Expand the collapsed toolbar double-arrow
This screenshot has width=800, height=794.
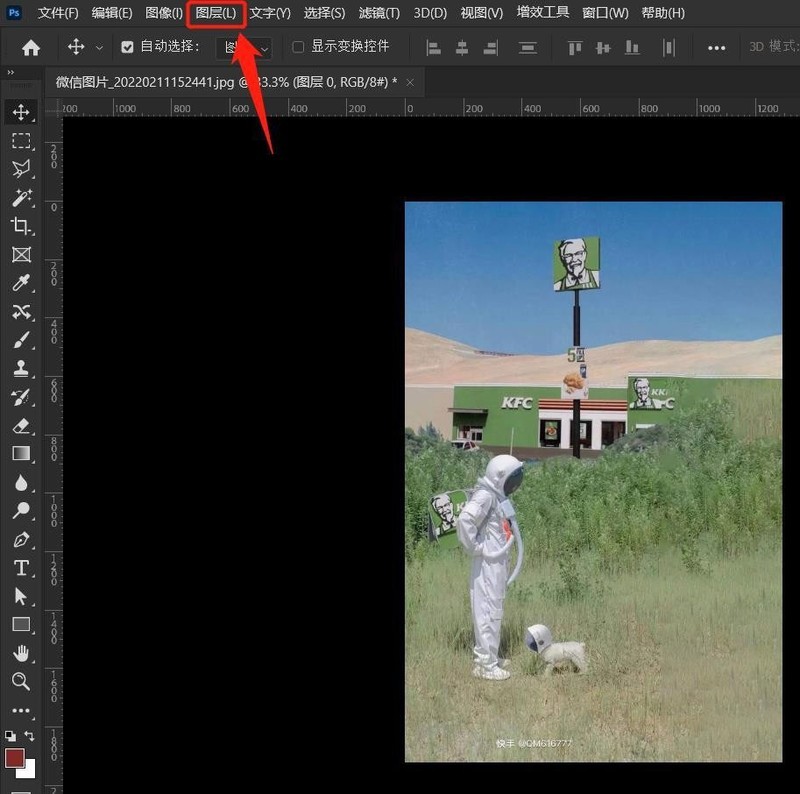coord(10,72)
